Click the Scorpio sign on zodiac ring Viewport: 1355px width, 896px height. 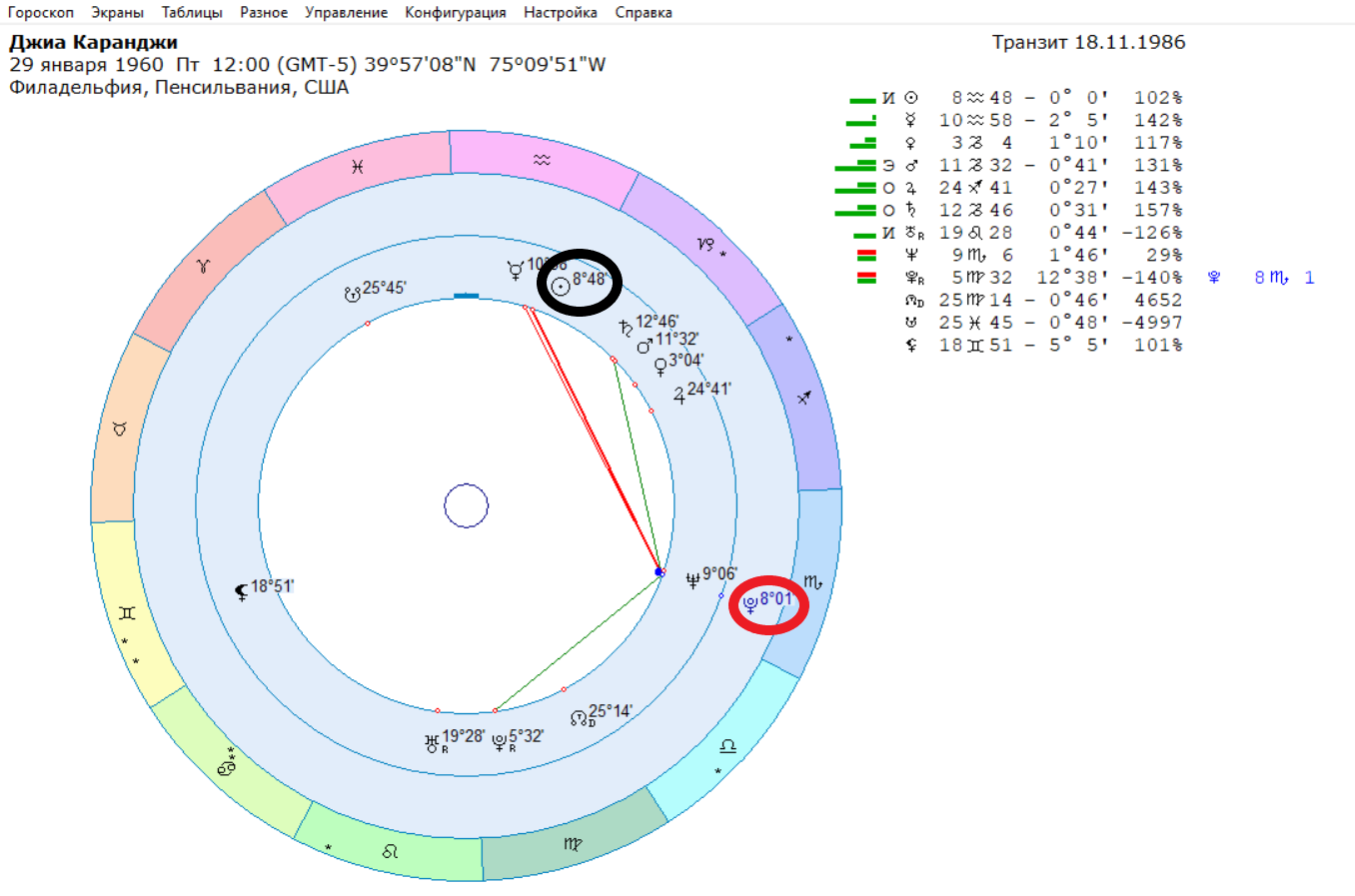(812, 582)
